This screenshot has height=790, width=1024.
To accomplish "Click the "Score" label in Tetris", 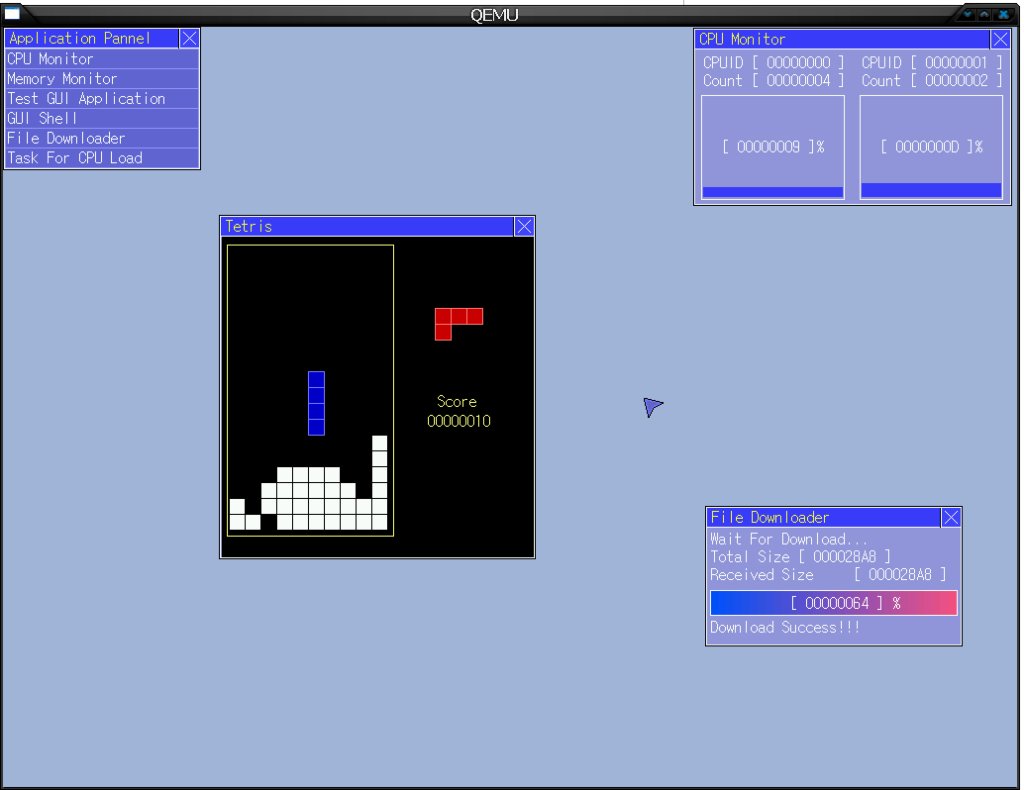I will pos(456,402).
